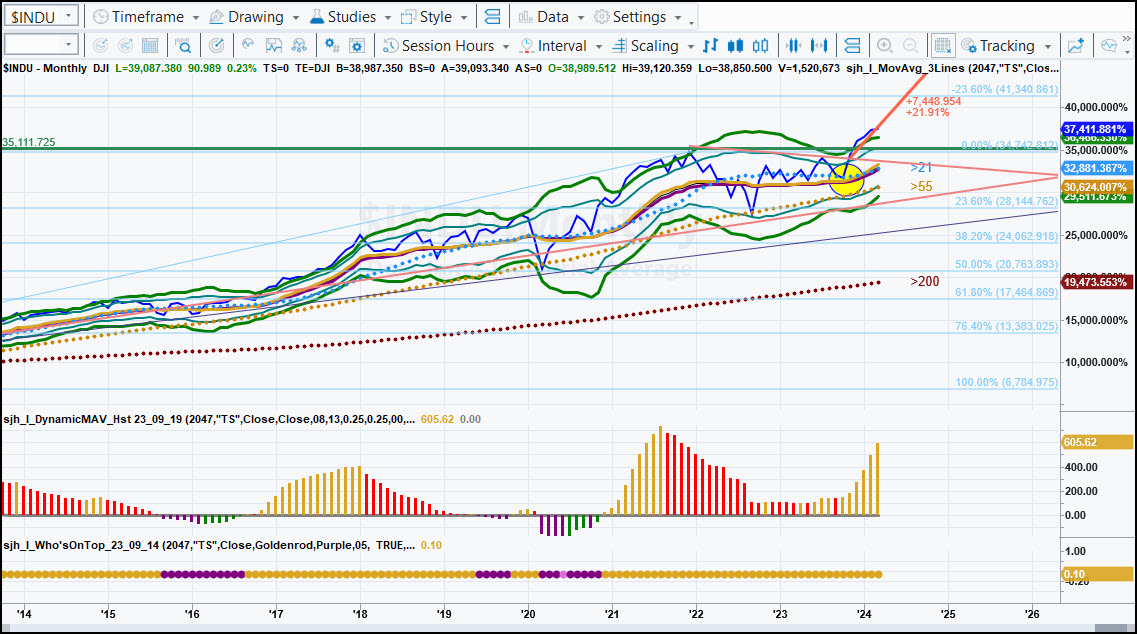Open the Scaling dropdown
1137x634 pixels.
pos(653,46)
